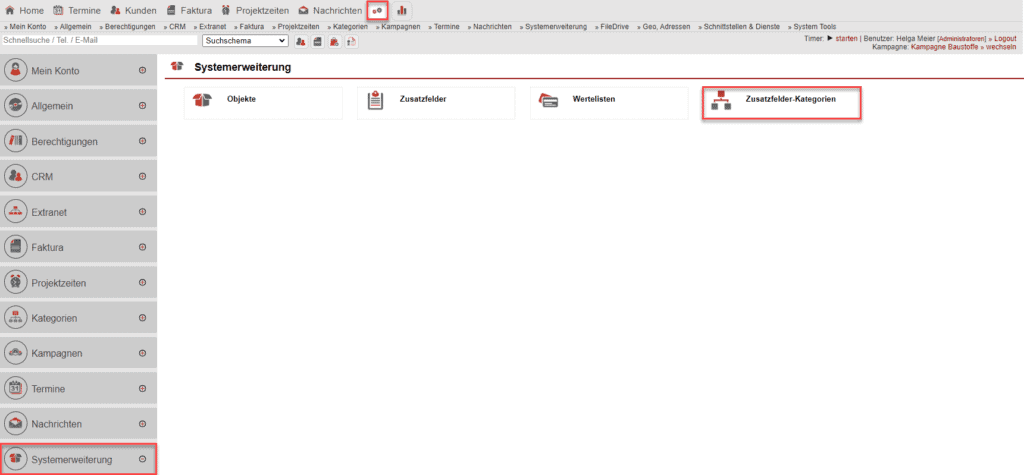Open Nachrichten in top navigation
Image resolution: width=1024 pixels, height=475 pixels.
(x=330, y=10)
